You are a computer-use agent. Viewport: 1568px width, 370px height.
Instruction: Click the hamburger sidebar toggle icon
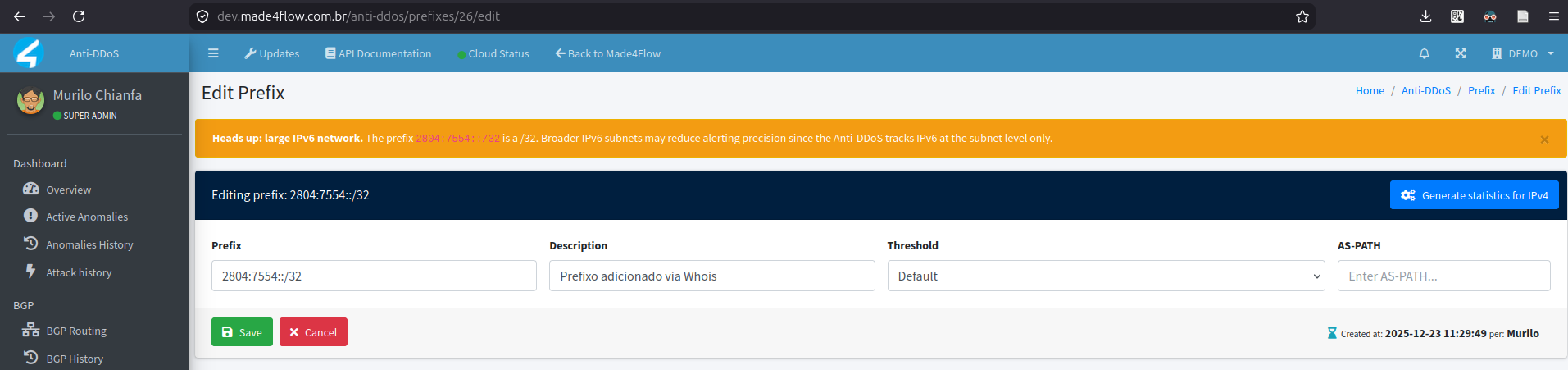click(x=213, y=53)
